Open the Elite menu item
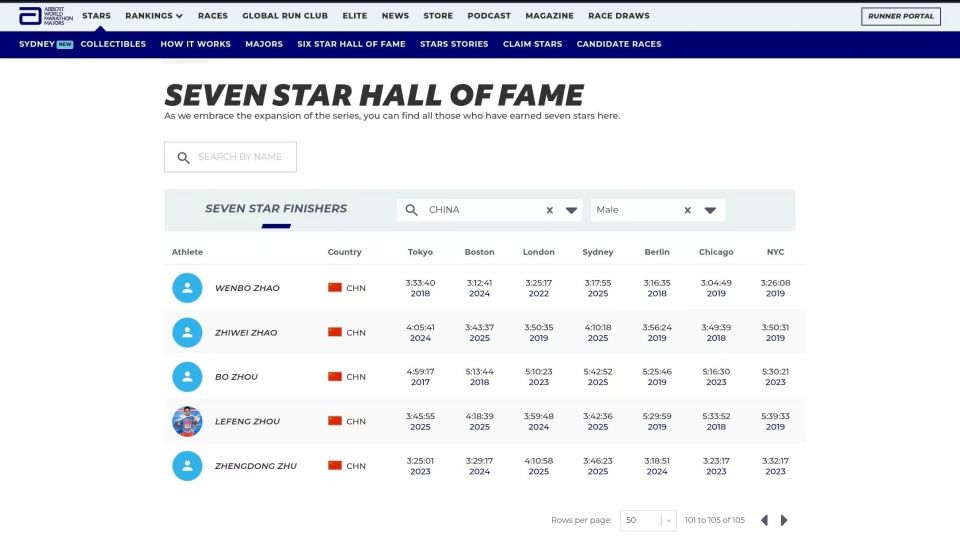 coord(355,16)
